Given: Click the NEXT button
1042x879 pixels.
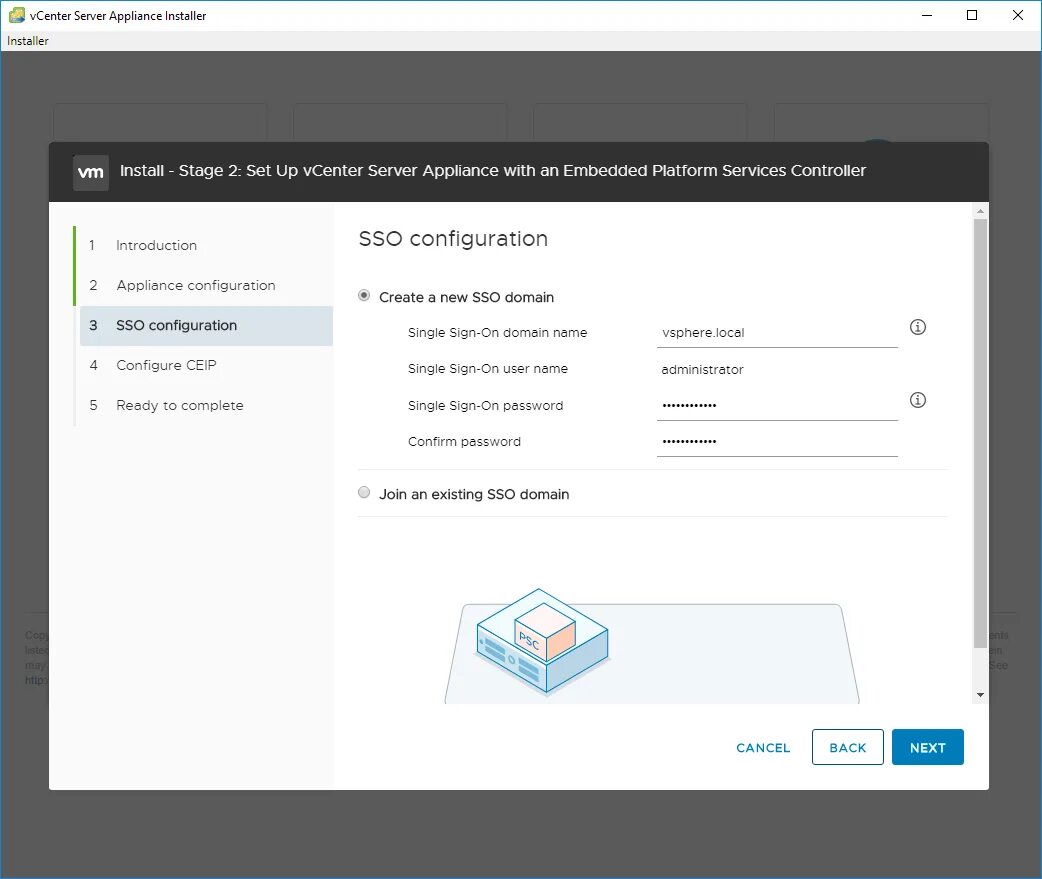Looking at the screenshot, I should tap(927, 747).
